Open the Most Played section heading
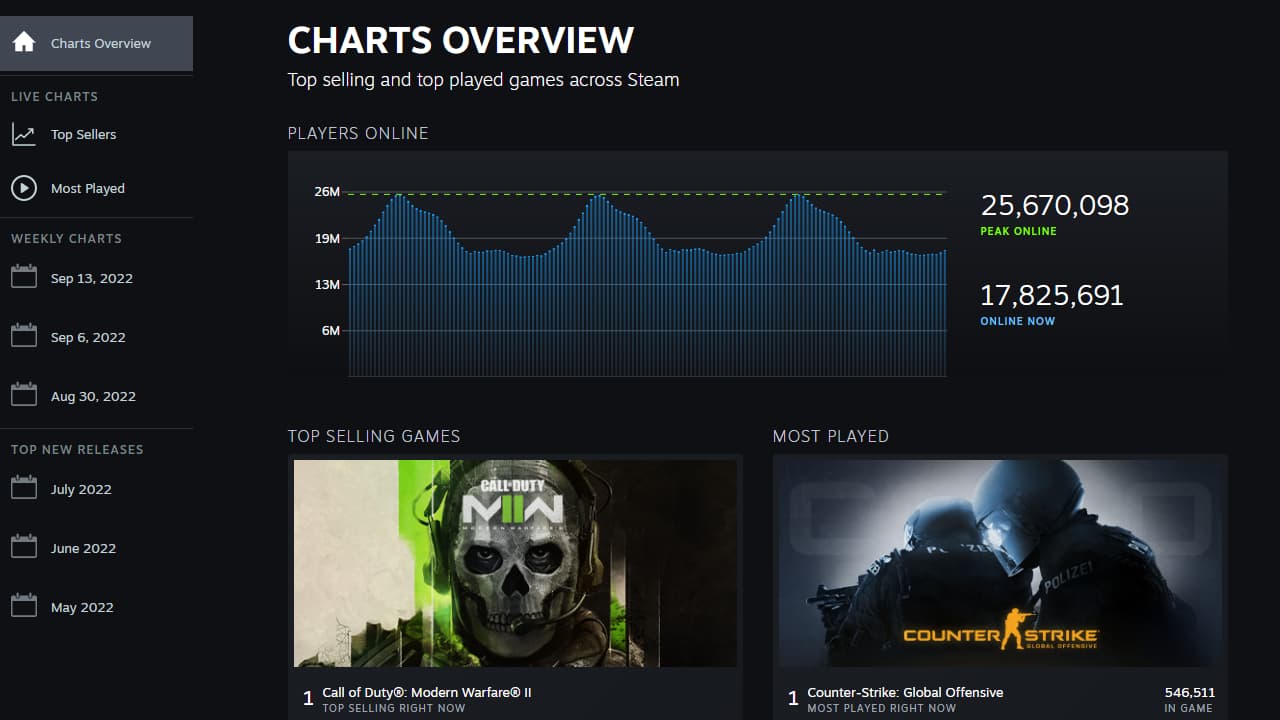This screenshot has width=1280, height=720. 830,436
